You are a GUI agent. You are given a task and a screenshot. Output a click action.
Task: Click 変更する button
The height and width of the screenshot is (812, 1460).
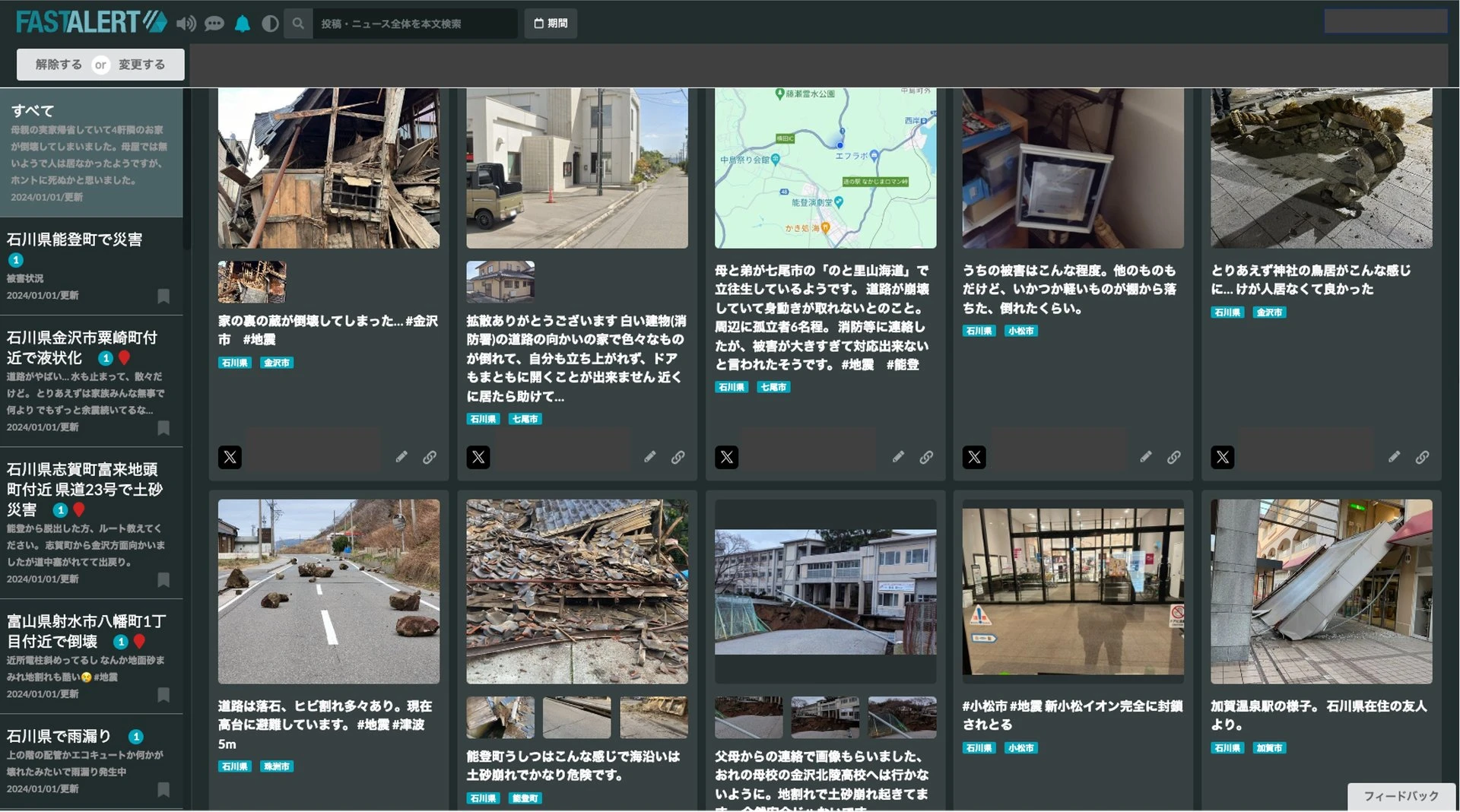[x=142, y=65]
